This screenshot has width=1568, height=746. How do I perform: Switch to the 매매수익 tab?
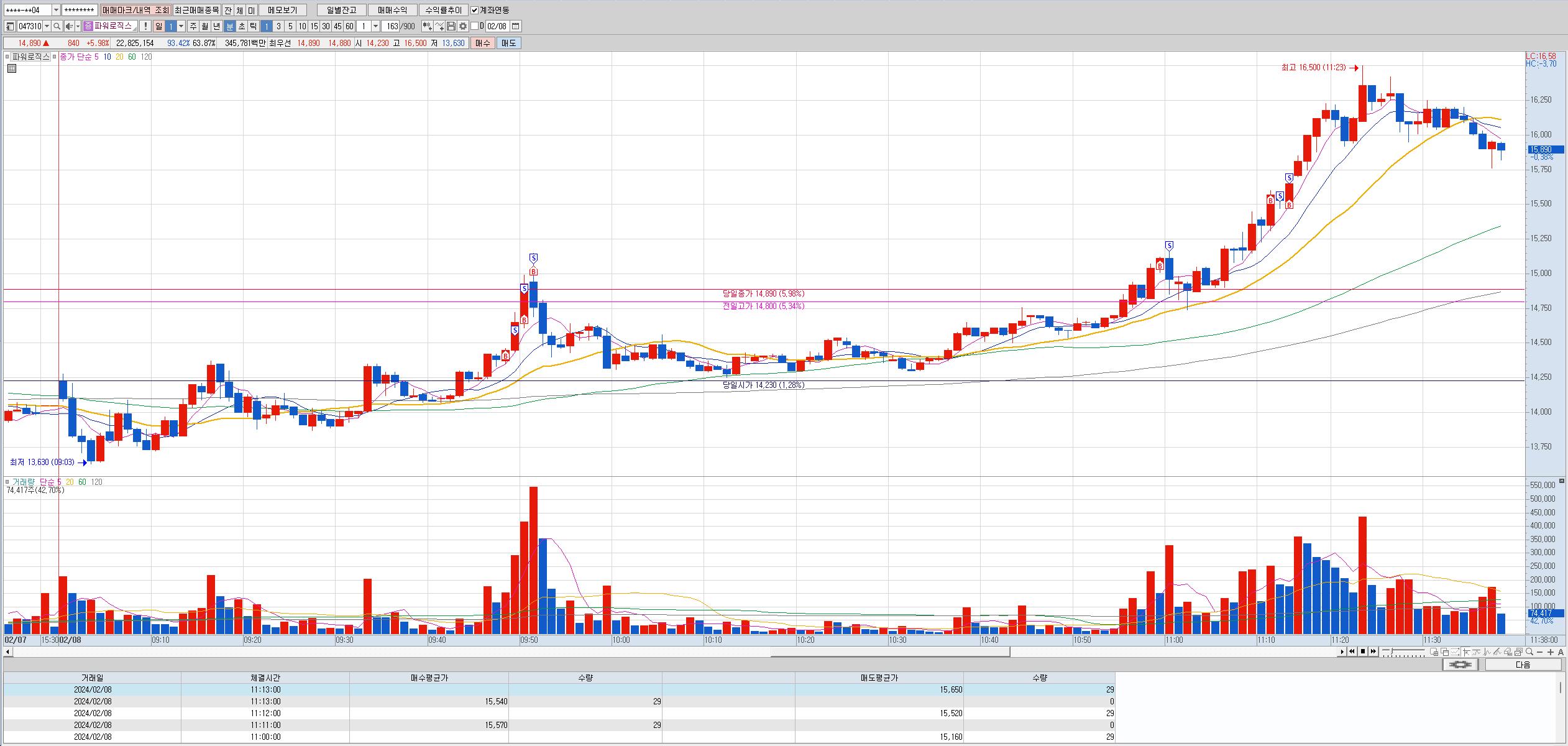tap(392, 11)
